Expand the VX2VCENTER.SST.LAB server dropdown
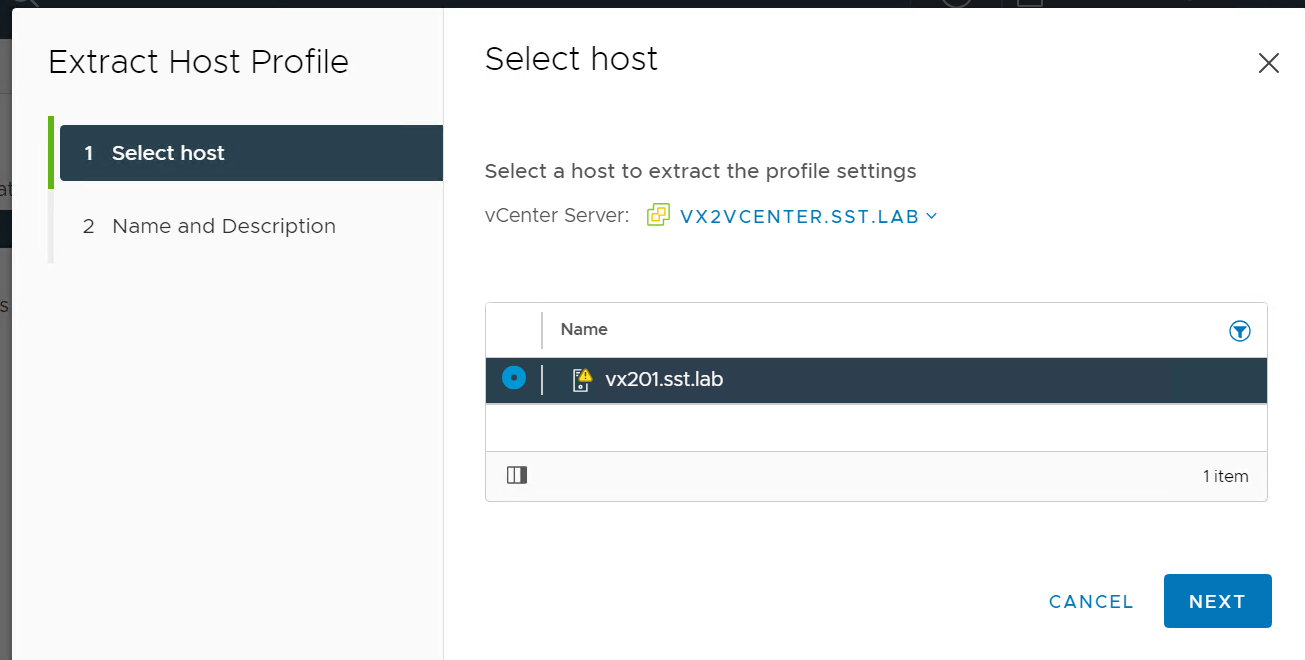This screenshot has height=660, width=1305. click(x=931, y=215)
